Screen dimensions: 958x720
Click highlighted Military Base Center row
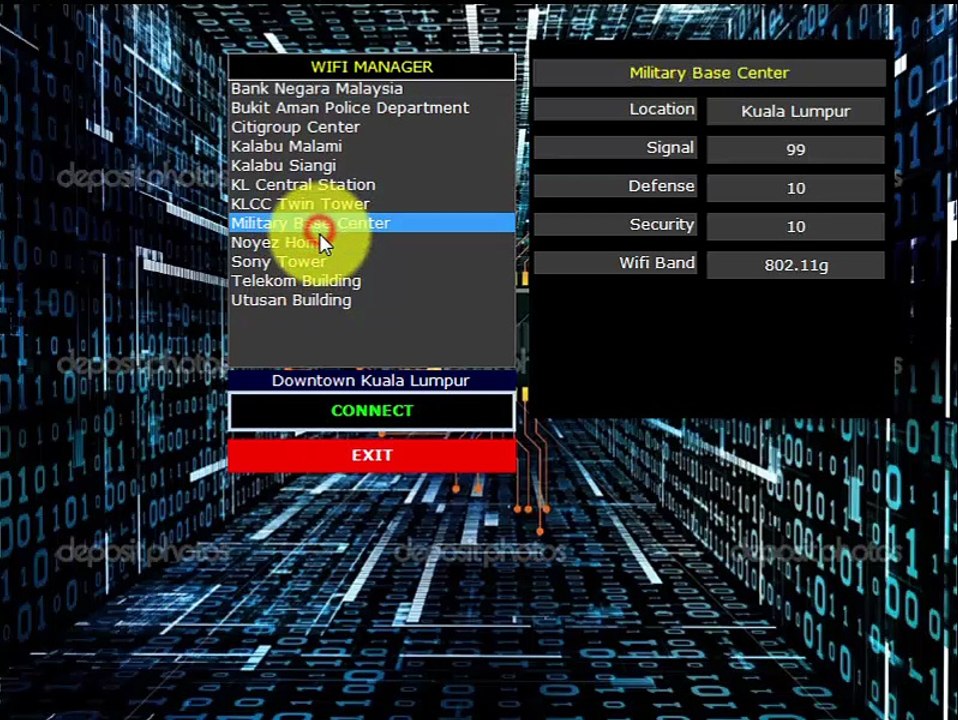click(371, 223)
